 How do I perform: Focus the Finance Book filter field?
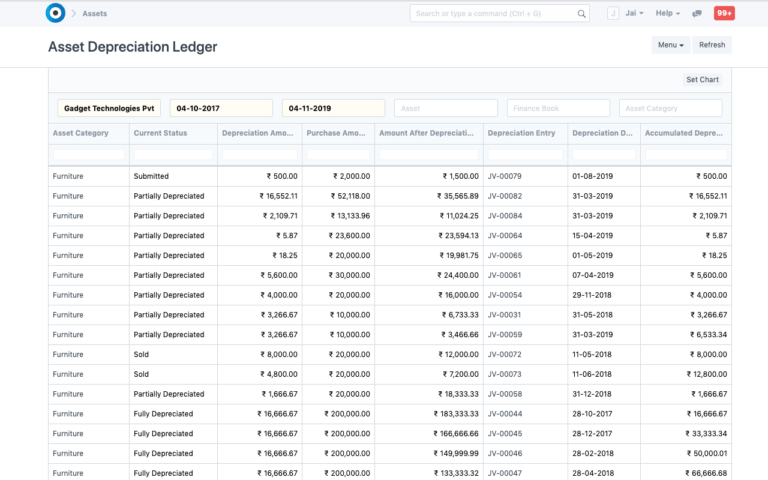point(558,108)
